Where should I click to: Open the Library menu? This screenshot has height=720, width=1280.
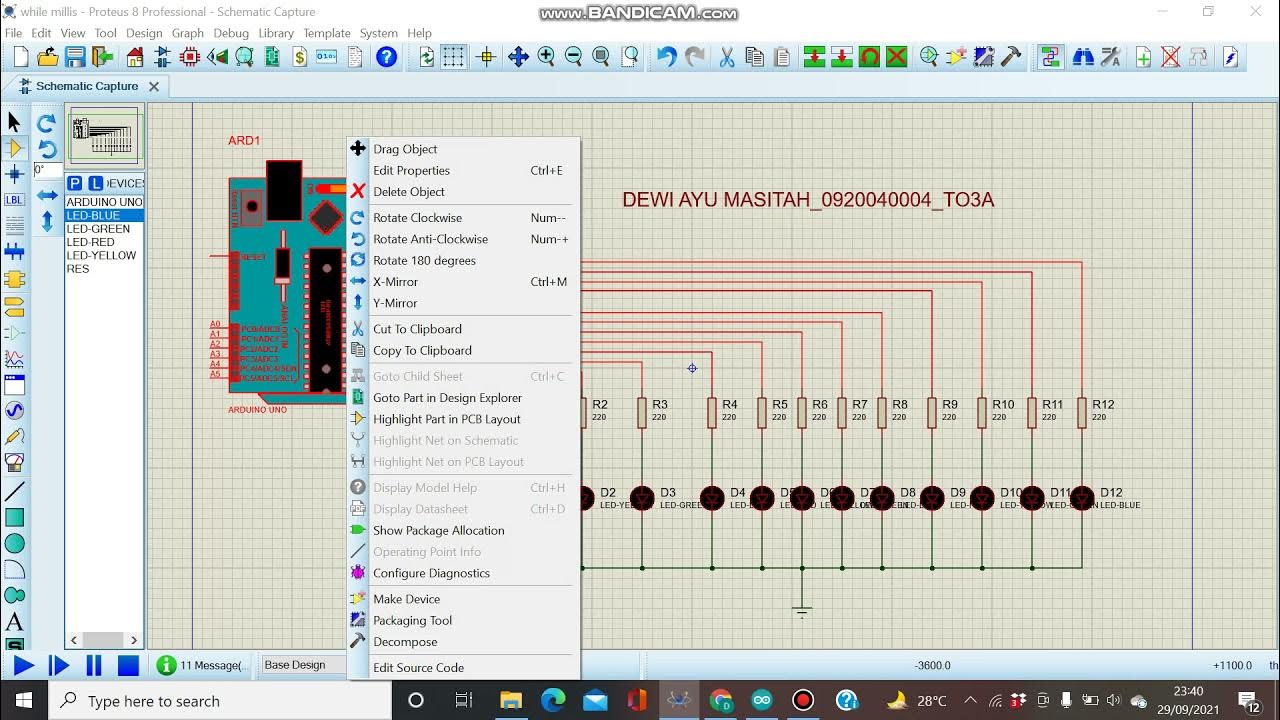[x=276, y=33]
